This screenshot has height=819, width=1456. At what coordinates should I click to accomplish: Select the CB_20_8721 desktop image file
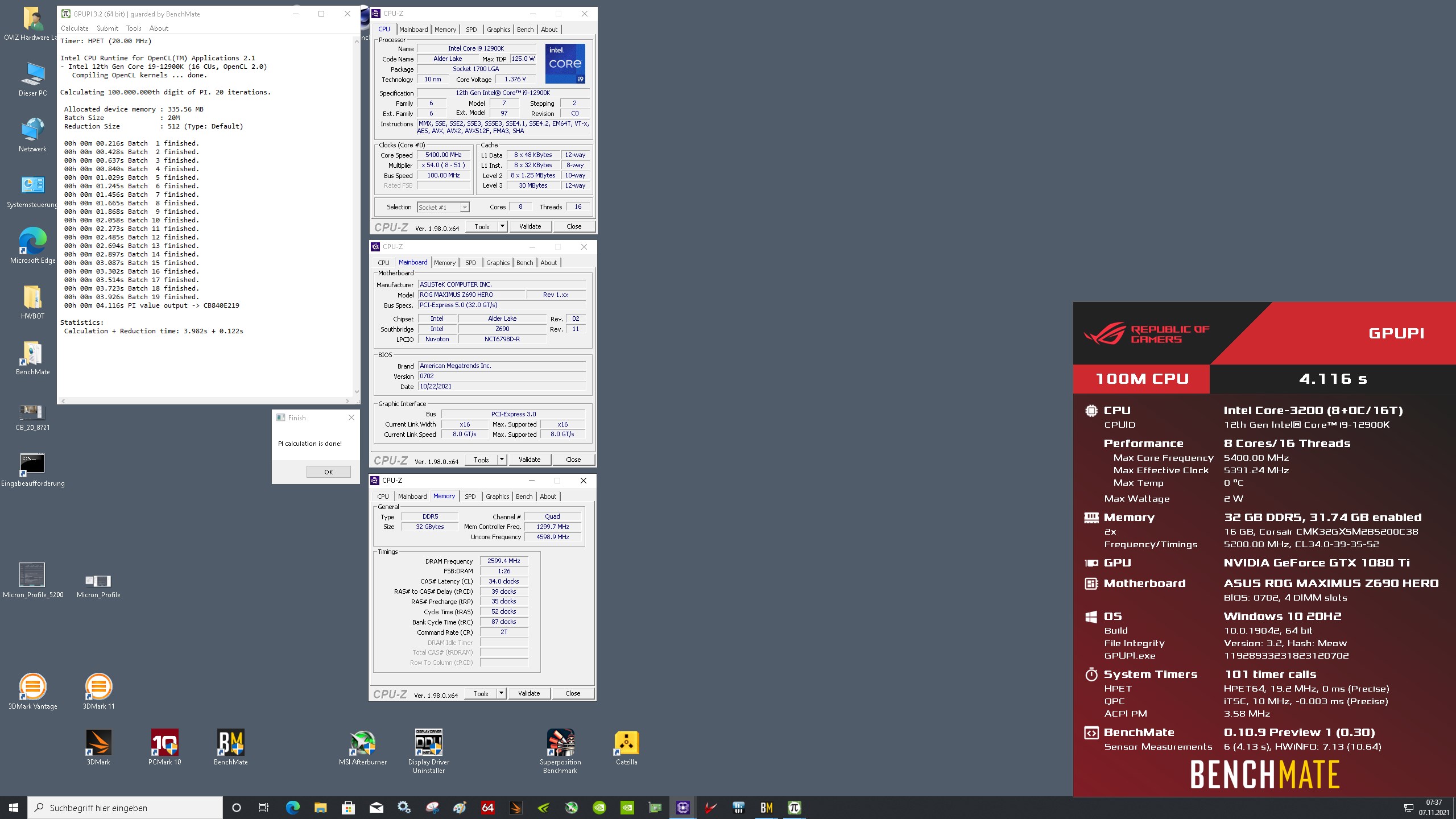click(x=32, y=417)
